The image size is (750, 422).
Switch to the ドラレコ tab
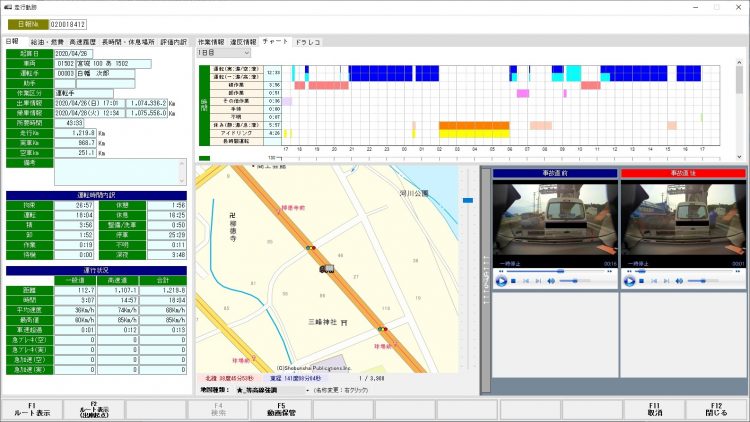307,42
